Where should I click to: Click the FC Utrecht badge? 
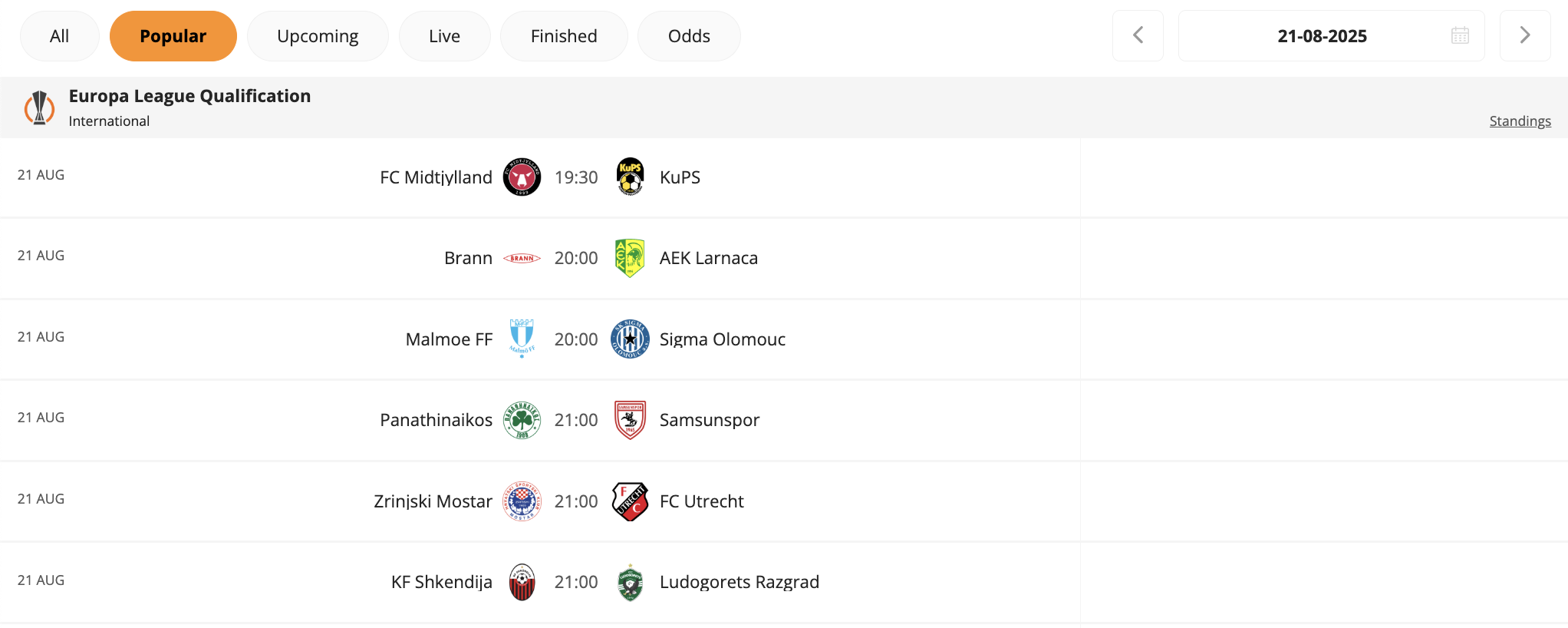tap(630, 501)
